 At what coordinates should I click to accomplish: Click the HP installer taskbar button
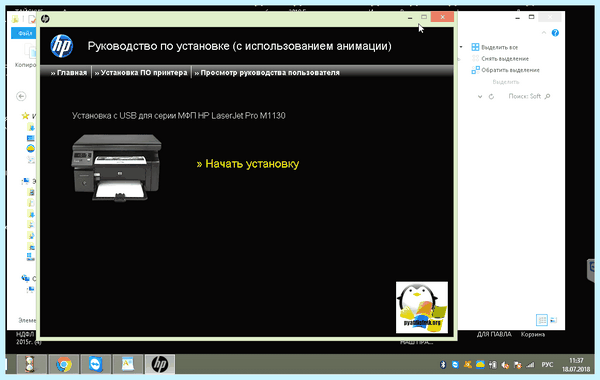(160, 364)
